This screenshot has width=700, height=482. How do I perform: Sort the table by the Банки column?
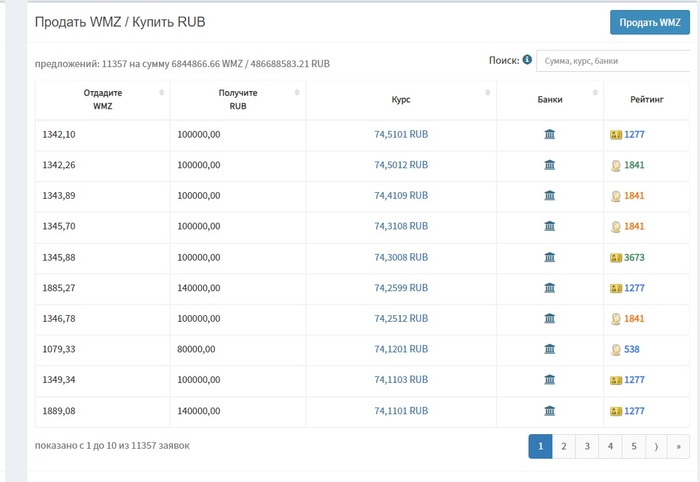click(x=549, y=99)
